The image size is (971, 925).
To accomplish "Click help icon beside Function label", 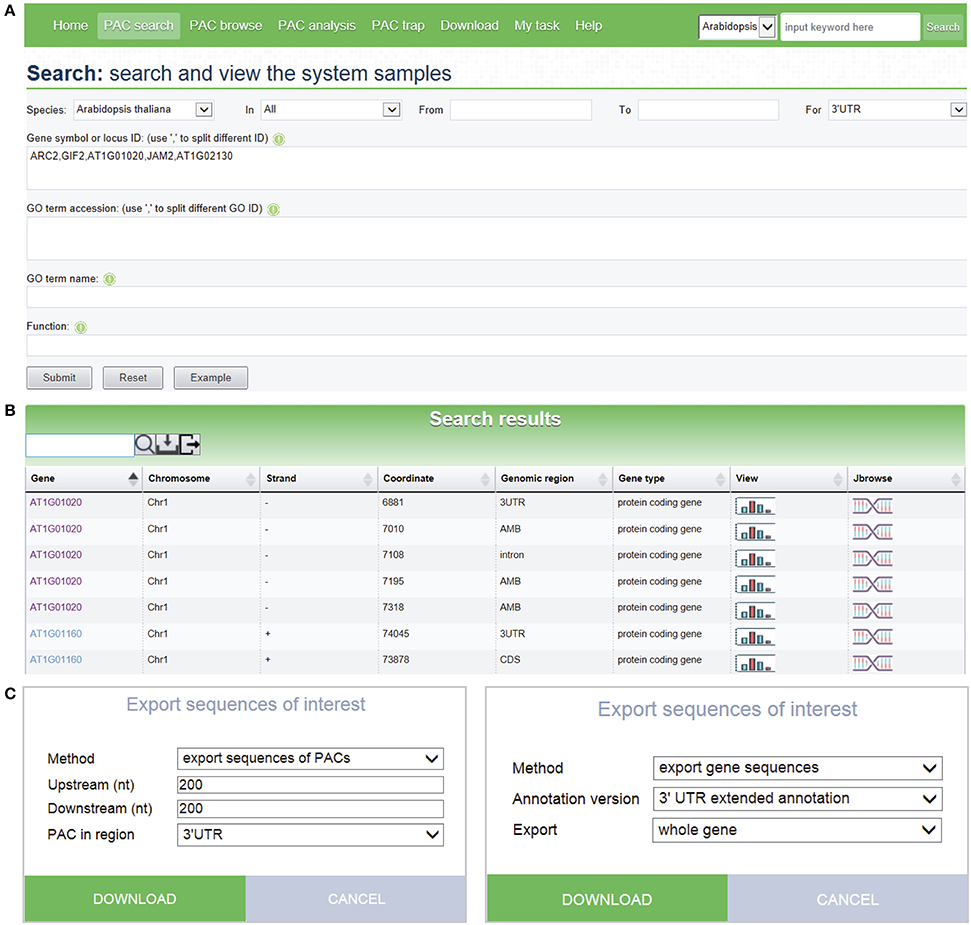I will [81, 327].
